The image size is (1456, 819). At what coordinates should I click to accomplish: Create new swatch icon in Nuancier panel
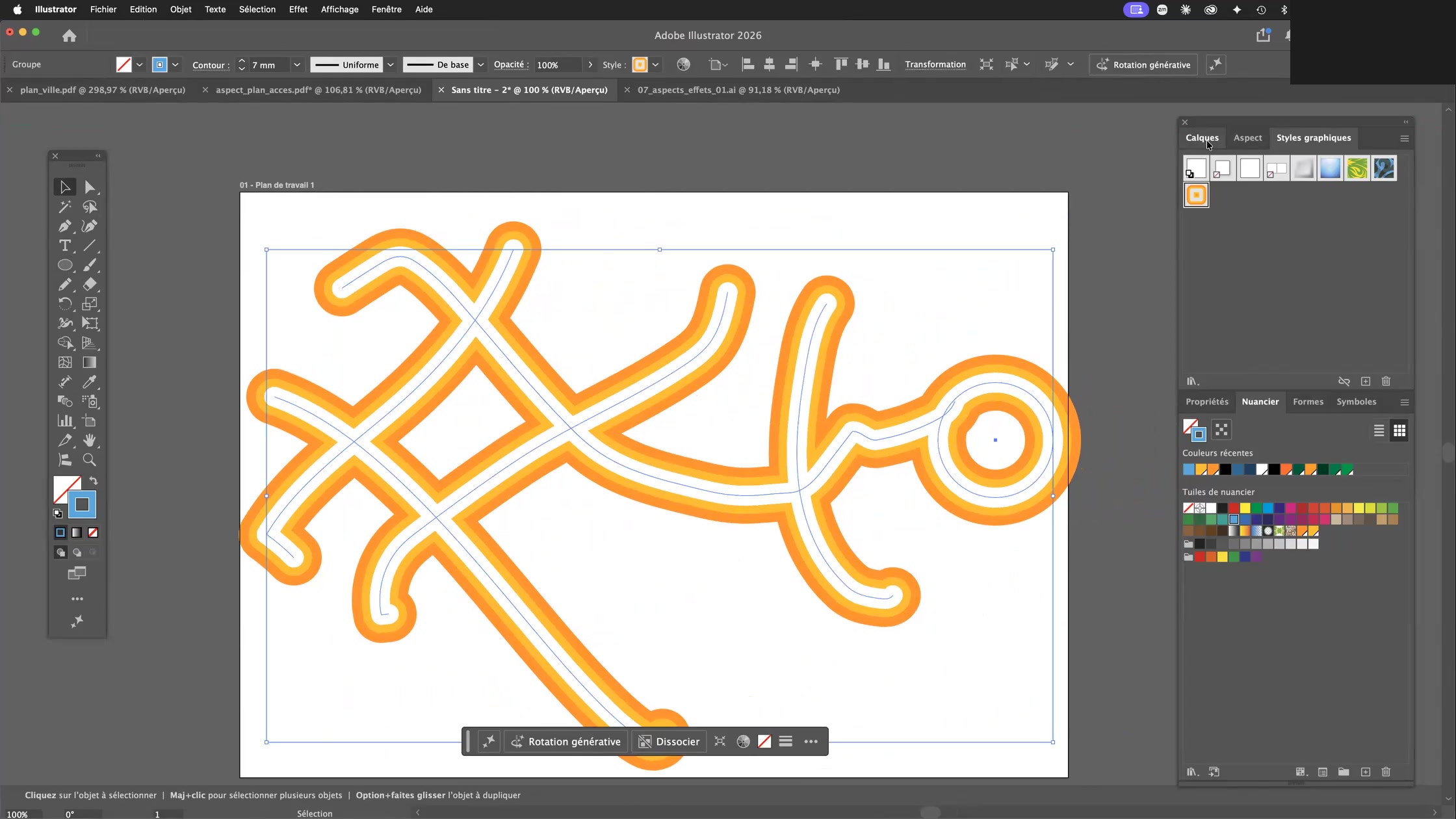(1366, 772)
